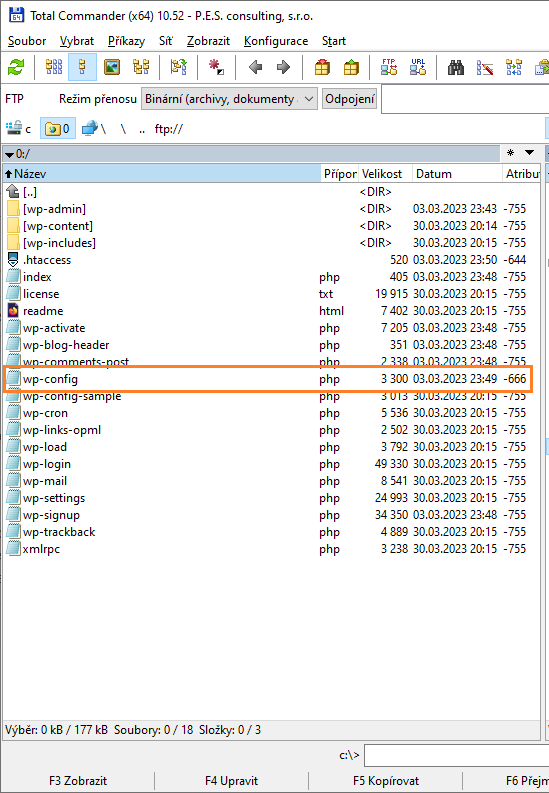Switch to thumbnail view icon
Image resolution: width=549 pixels, height=793 pixels.
(x=112, y=67)
